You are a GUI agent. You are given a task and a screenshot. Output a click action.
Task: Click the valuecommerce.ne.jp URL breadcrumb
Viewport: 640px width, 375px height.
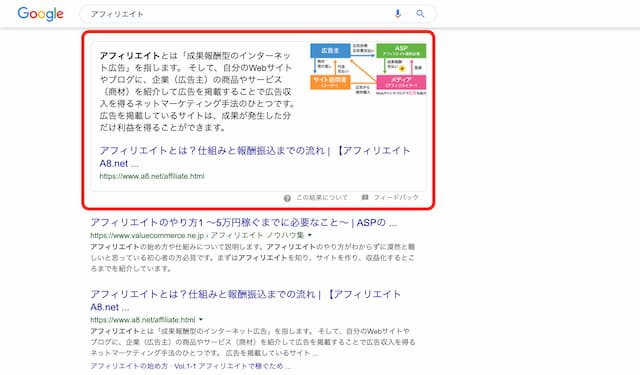197,235
